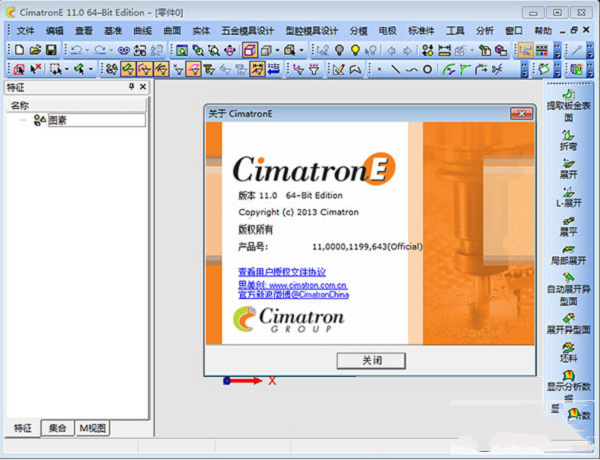Click the 提取钣金表面 sidebar icon
Image resolution: width=600 pixels, height=460 pixels.
tap(569, 105)
